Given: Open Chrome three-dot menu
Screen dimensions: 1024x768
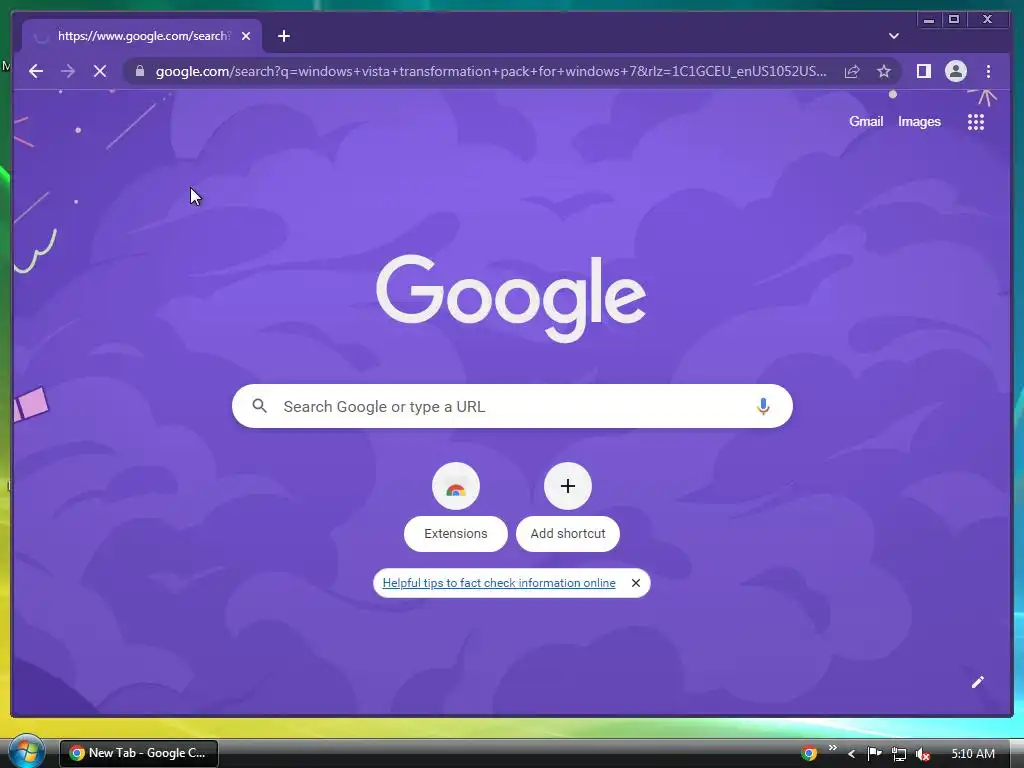Looking at the screenshot, I should (x=988, y=71).
